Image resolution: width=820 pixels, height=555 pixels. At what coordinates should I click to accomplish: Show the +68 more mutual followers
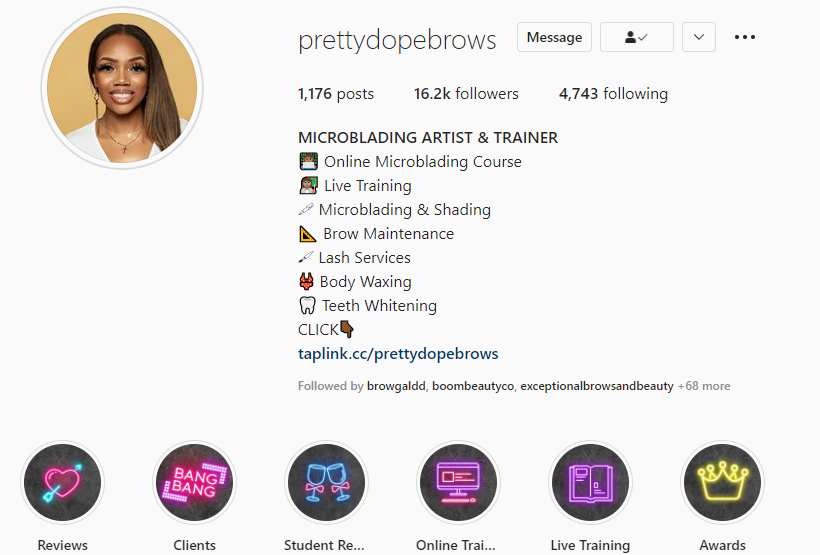pyautogui.click(x=704, y=386)
